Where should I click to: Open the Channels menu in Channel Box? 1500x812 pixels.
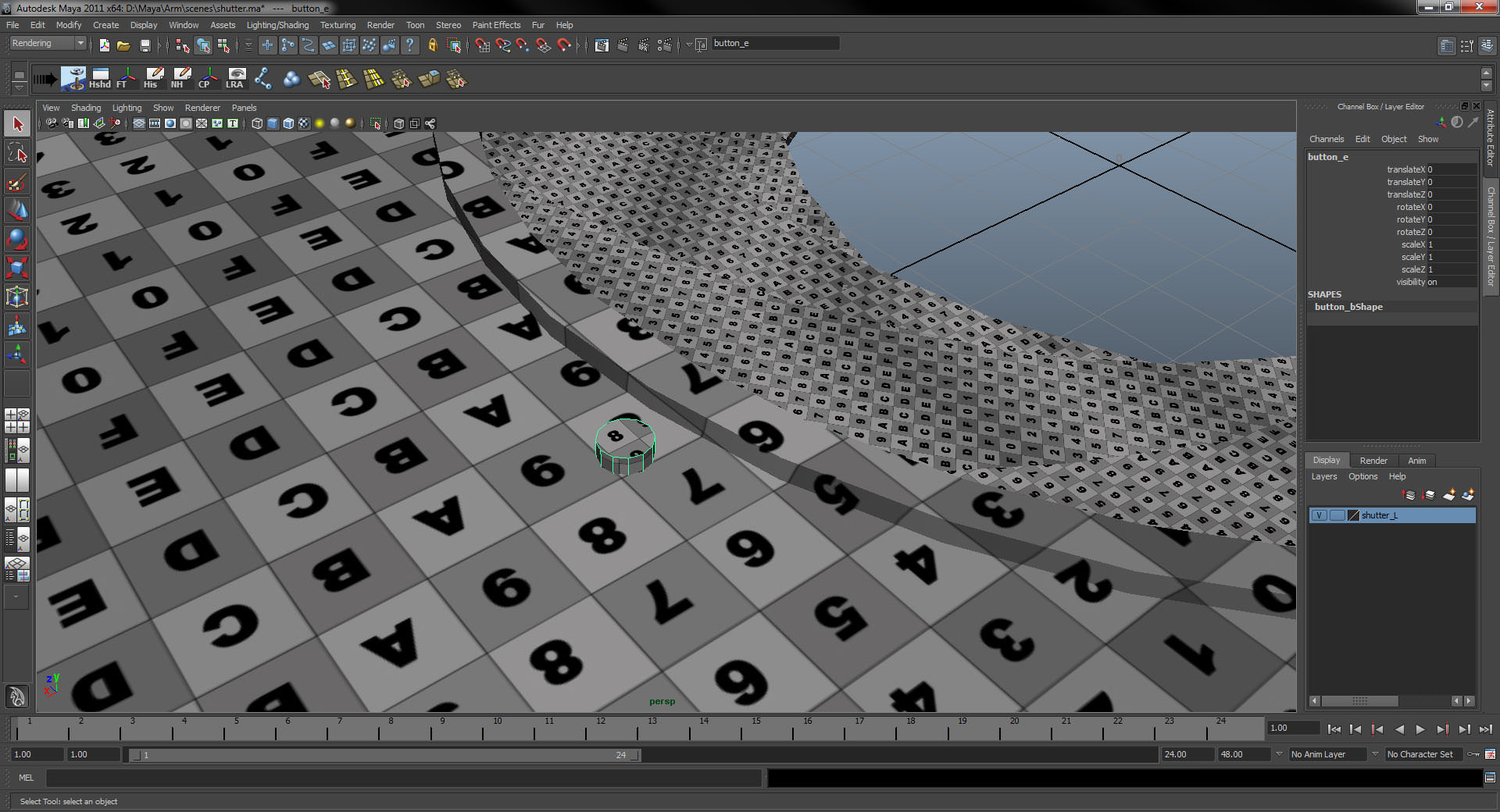tap(1327, 139)
